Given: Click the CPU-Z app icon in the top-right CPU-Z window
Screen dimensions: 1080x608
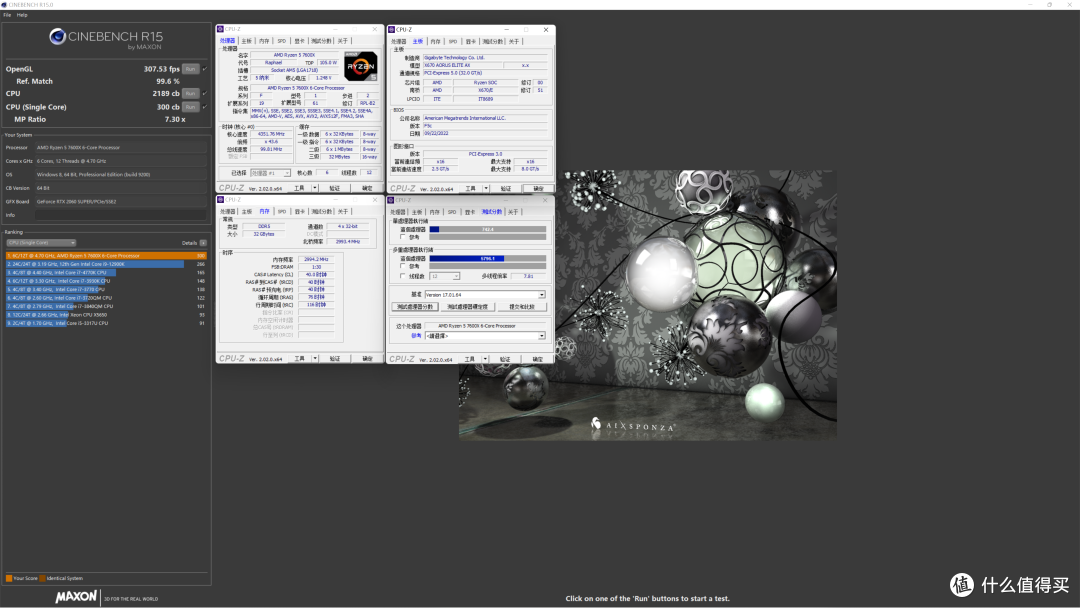Looking at the screenshot, I should pos(391,30).
